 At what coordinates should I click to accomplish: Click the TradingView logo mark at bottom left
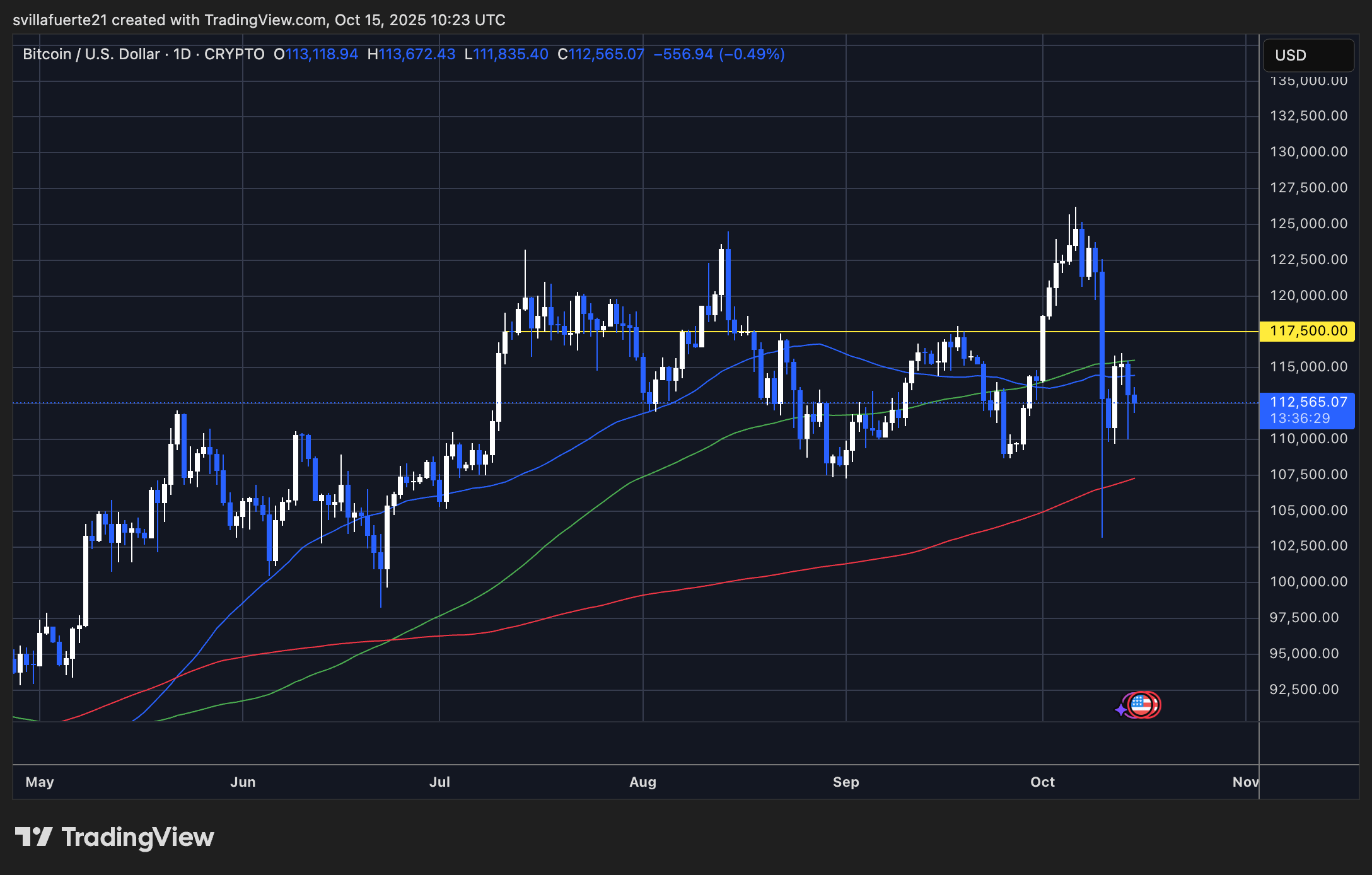pos(33,837)
